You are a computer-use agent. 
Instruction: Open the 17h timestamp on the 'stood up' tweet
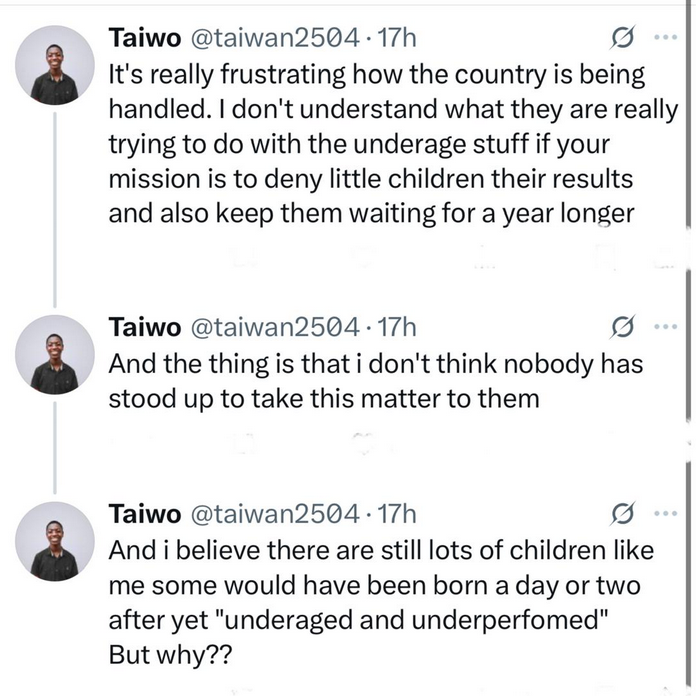tap(395, 327)
